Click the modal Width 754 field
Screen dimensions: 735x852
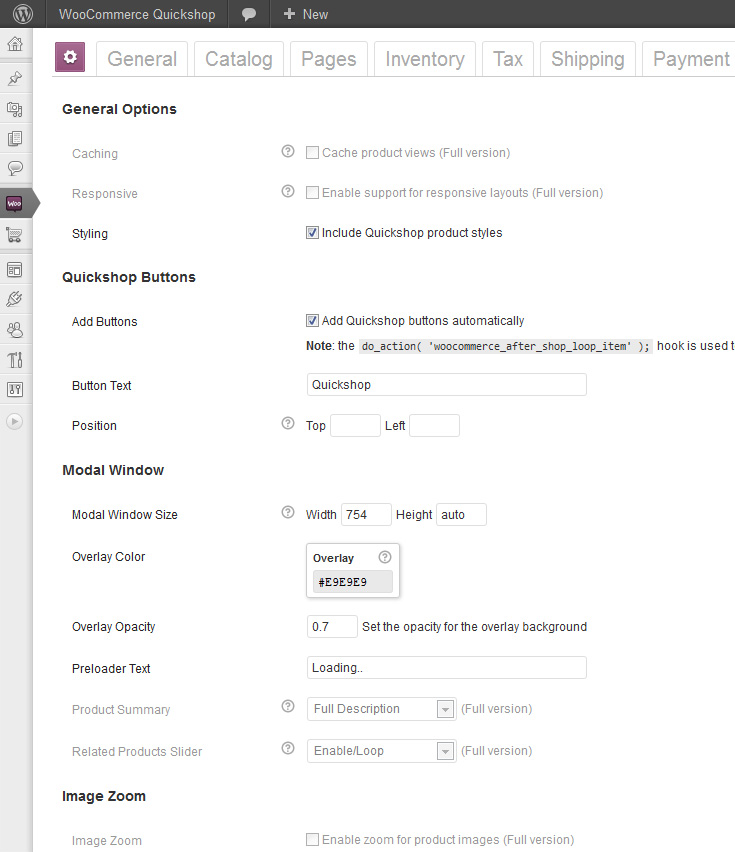[366, 515]
